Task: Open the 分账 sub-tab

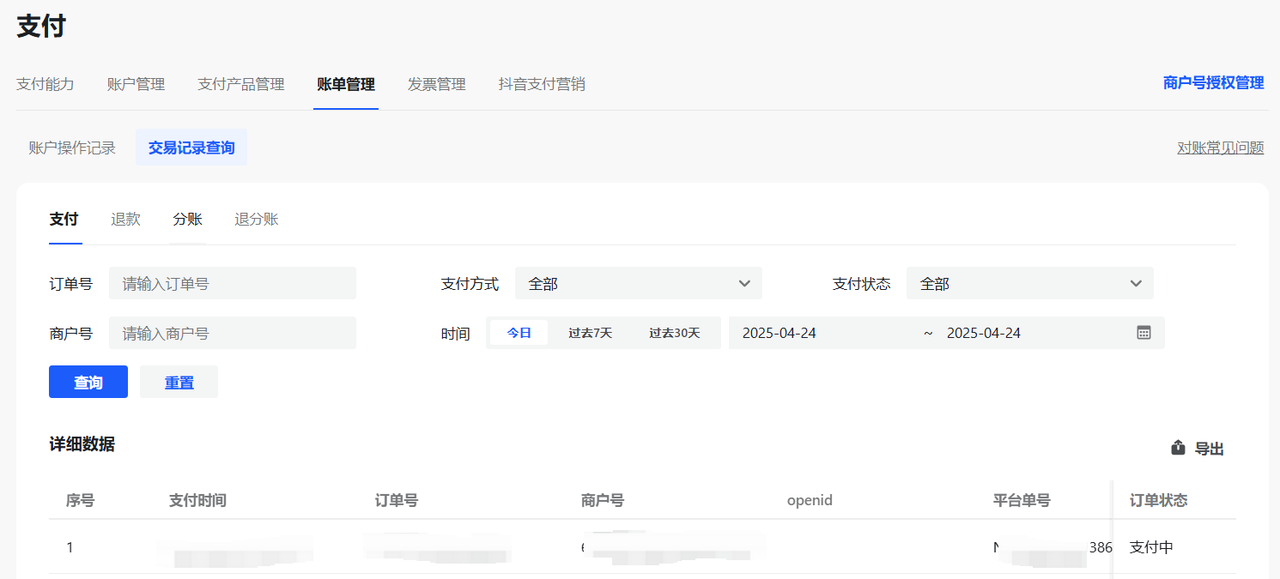Action: 187,219
